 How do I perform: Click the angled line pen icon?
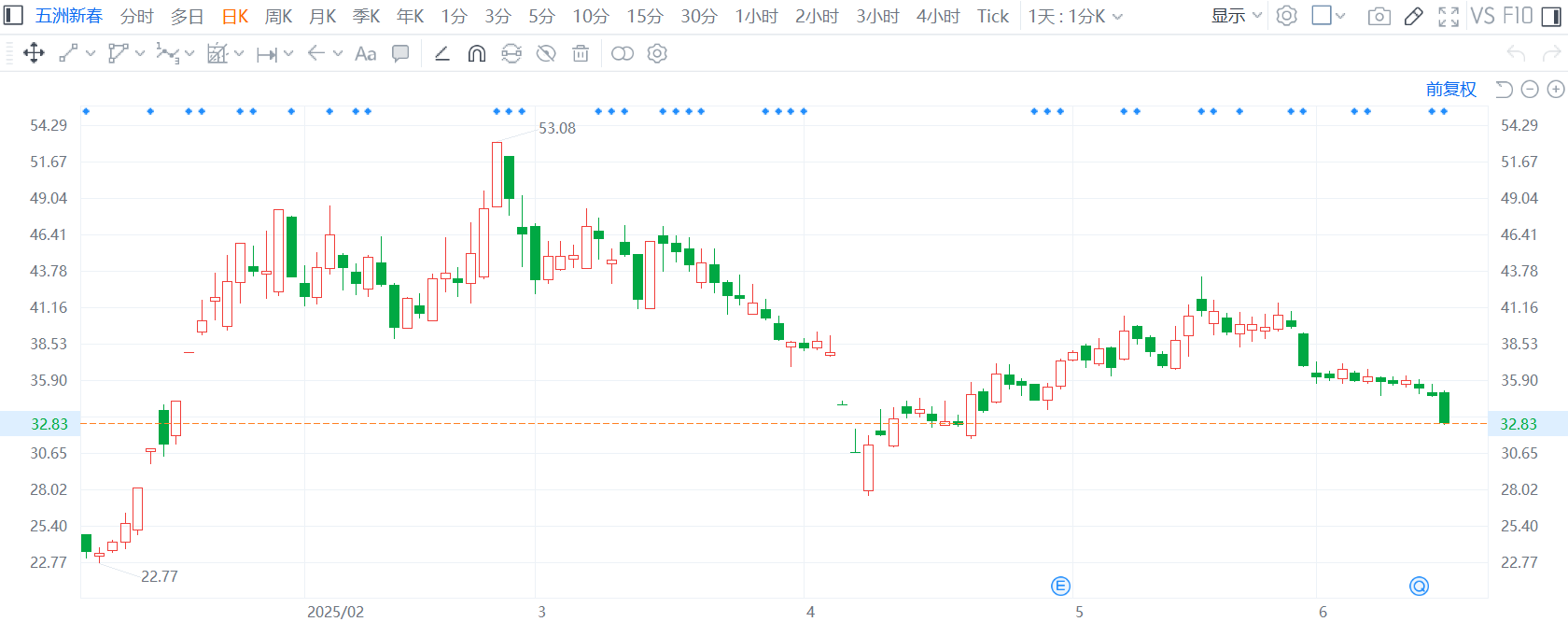pos(442,53)
